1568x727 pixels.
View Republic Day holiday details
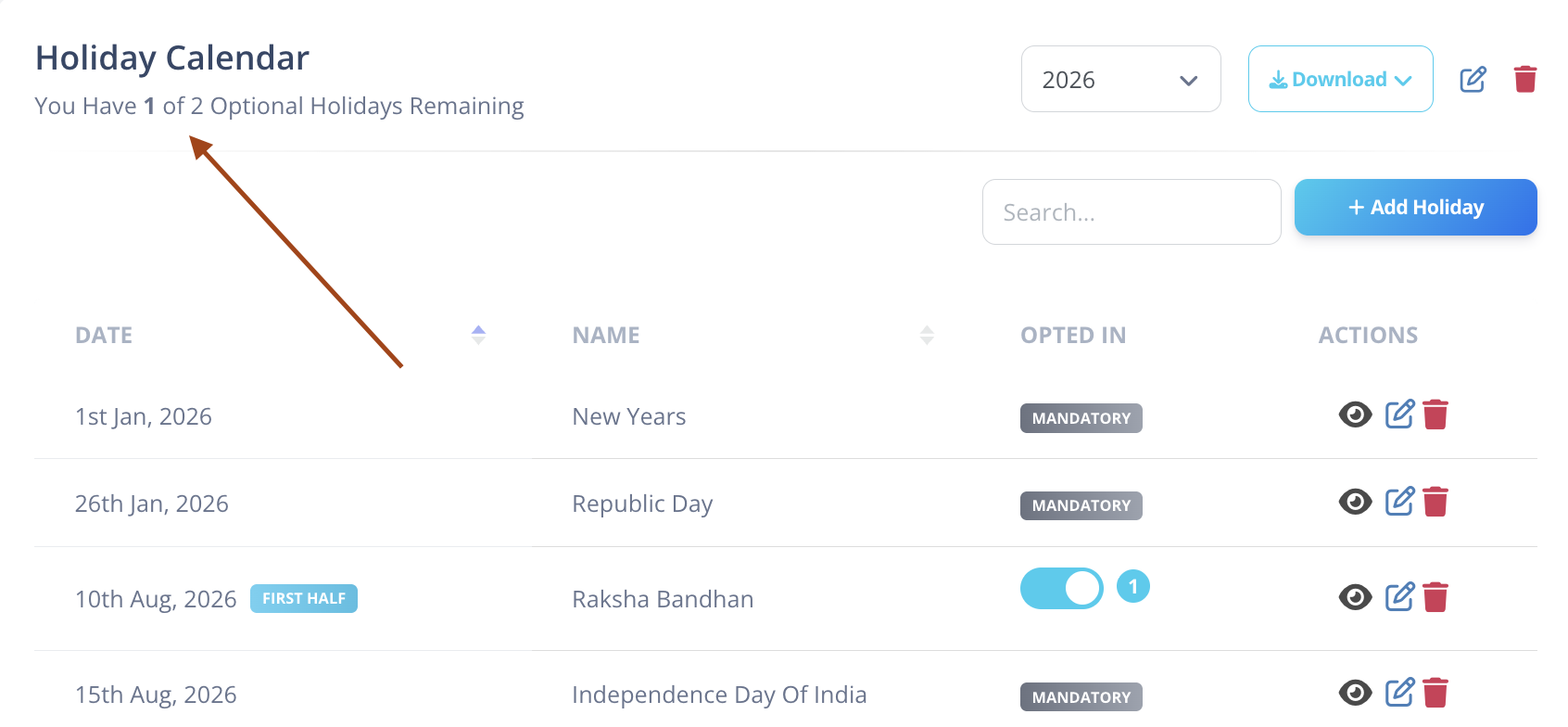[1355, 502]
